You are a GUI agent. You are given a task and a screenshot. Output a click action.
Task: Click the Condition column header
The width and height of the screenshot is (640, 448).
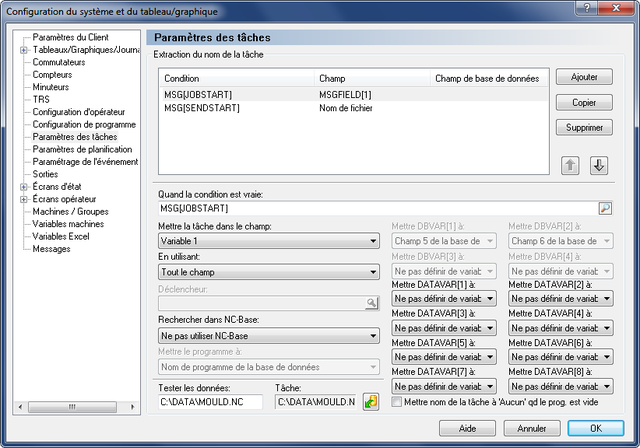point(237,78)
